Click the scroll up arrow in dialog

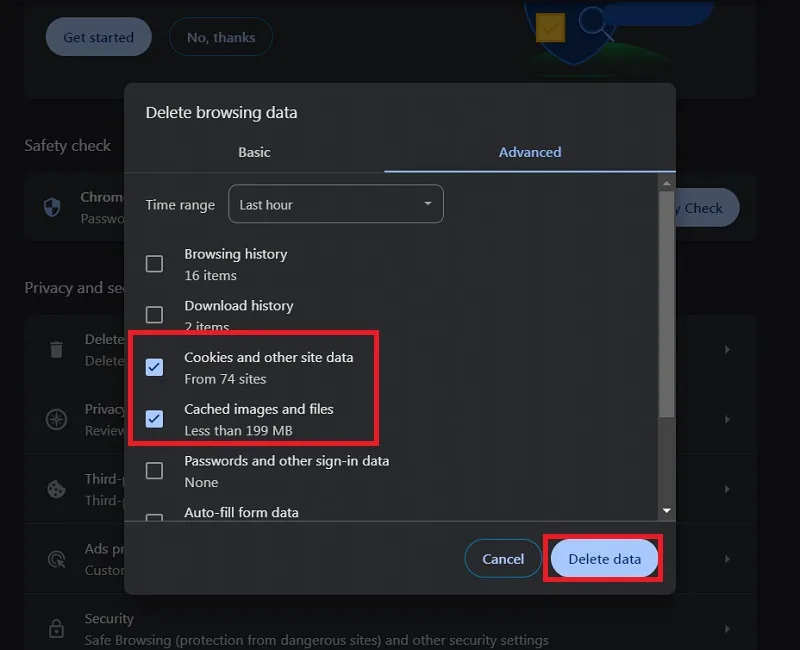(666, 183)
